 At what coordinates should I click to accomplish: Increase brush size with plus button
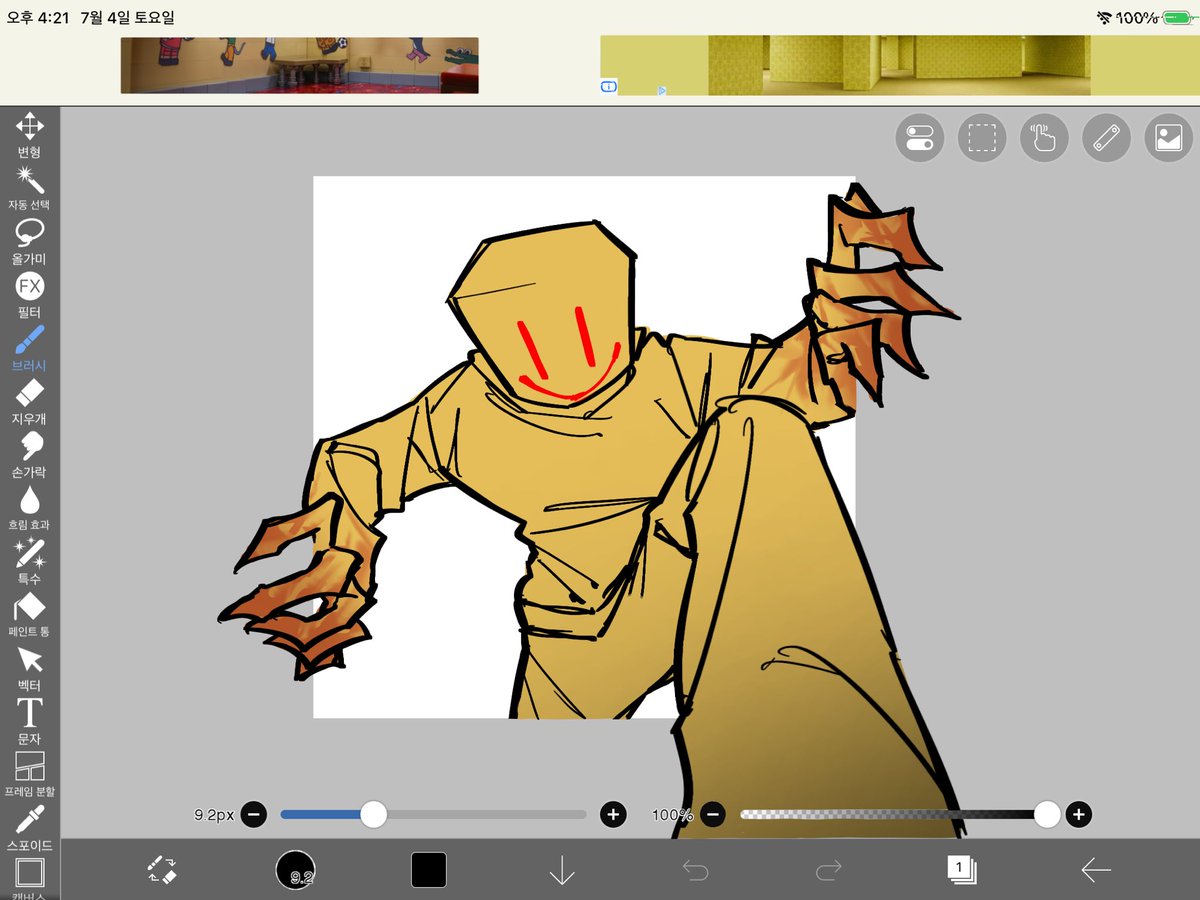click(613, 815)
